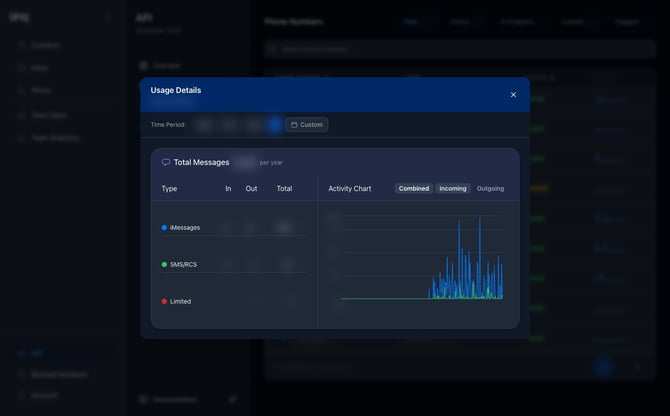Image resolution: width=670 pixels, height=416 pixels.
Task: Close the Usage Details dialog
Action: pos(513,95)
